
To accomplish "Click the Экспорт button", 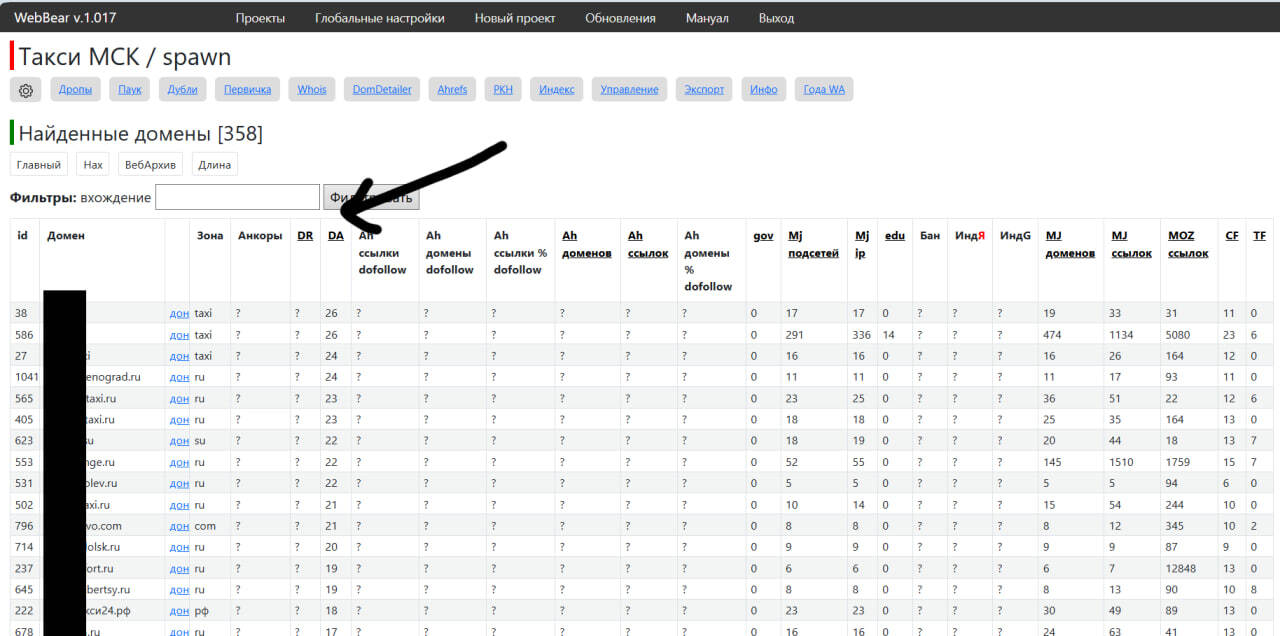I will point(704,90).
